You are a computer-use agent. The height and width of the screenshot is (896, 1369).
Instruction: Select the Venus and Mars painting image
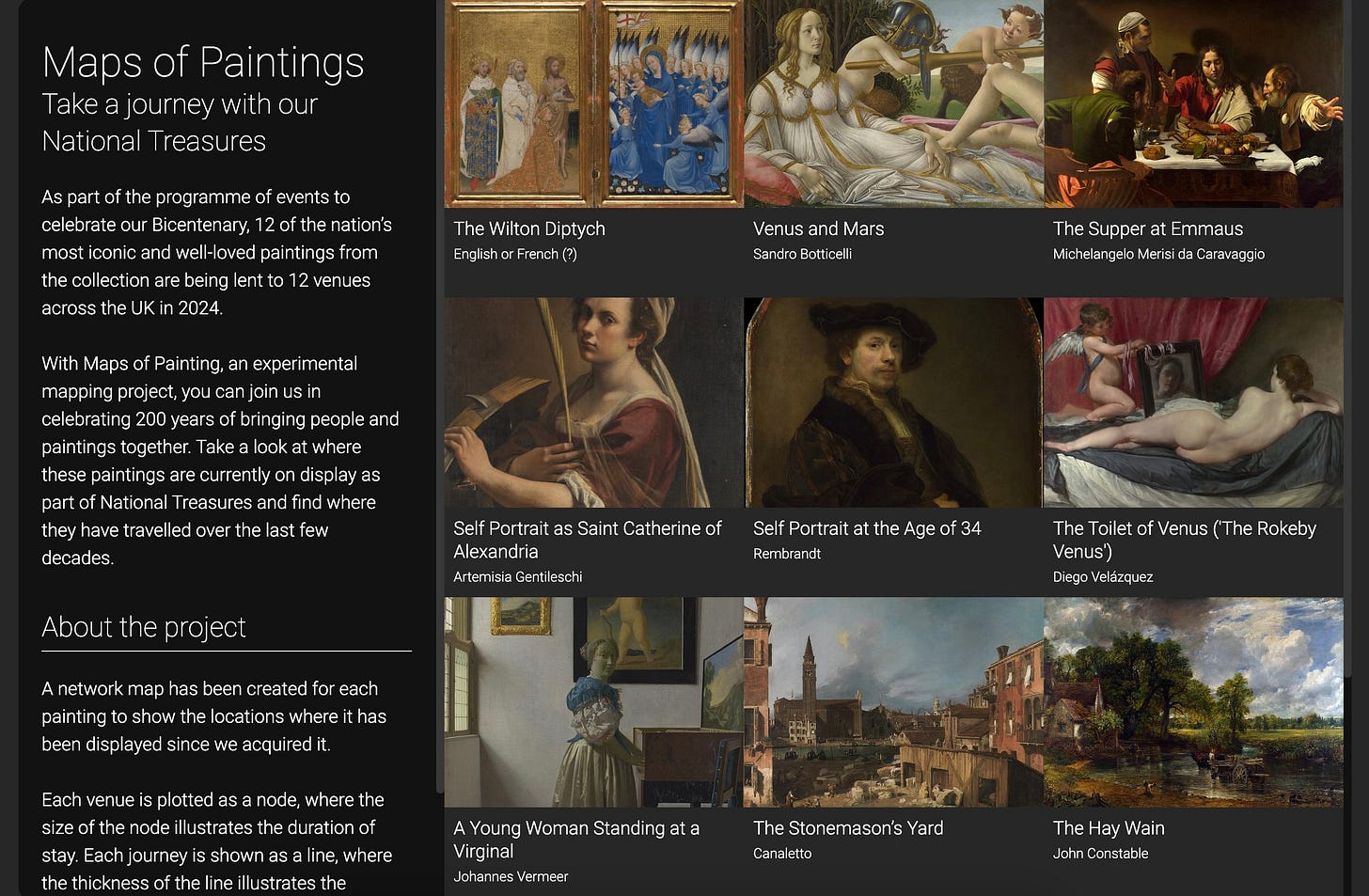(x=893, y=103)
